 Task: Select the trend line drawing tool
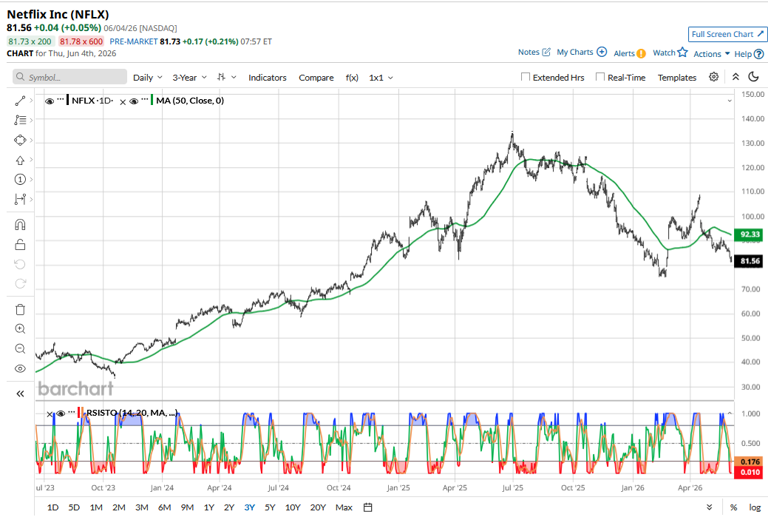pyautogui.click(x=20, y=101)
